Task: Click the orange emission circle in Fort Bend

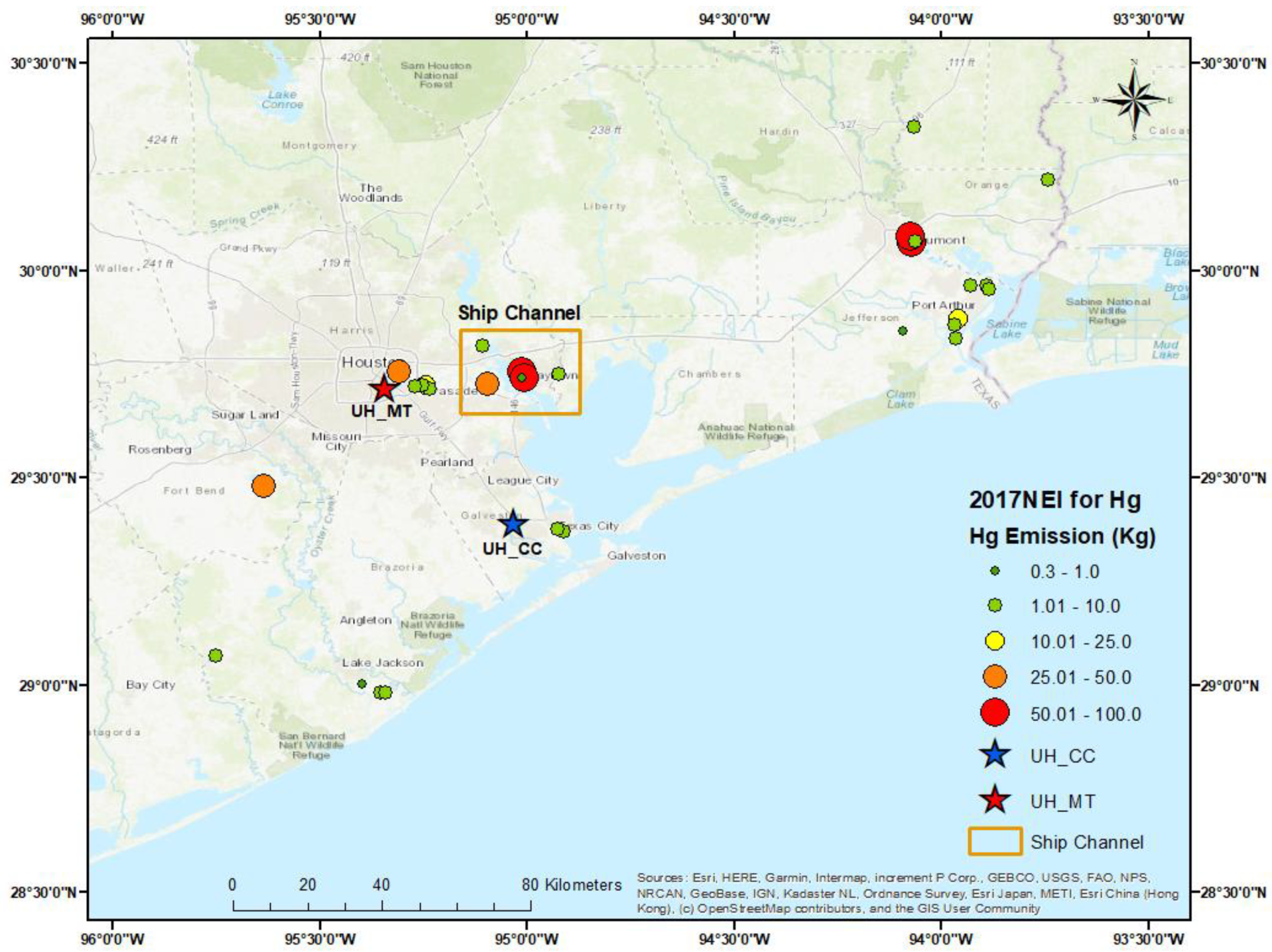Action: pos(263,486)
